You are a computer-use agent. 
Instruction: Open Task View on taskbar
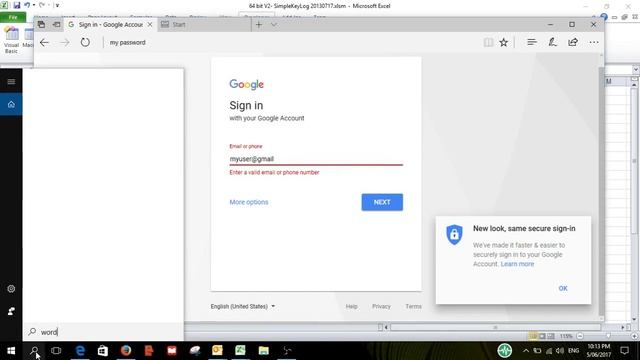[x=56, y=351]
